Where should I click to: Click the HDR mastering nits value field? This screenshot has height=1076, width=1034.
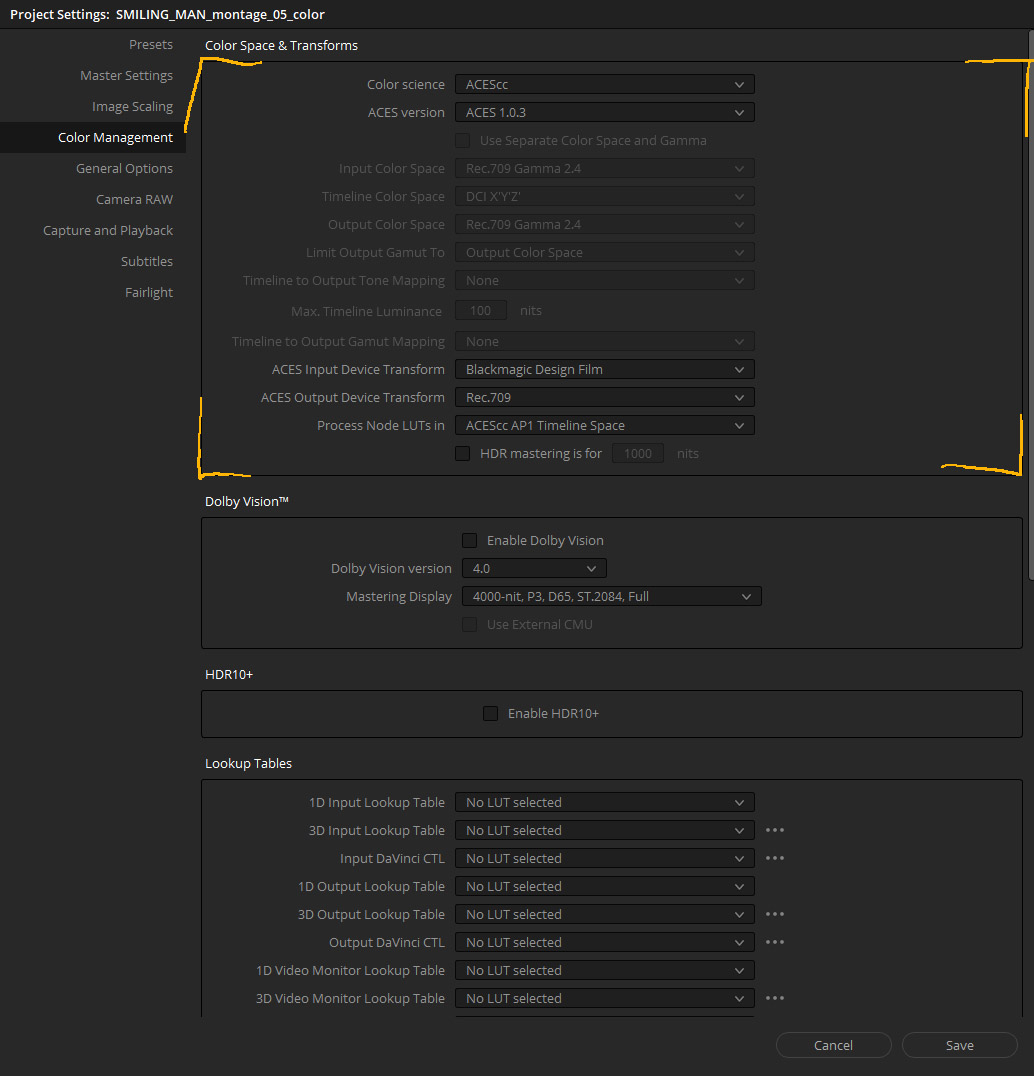click(x=637, y=454)
